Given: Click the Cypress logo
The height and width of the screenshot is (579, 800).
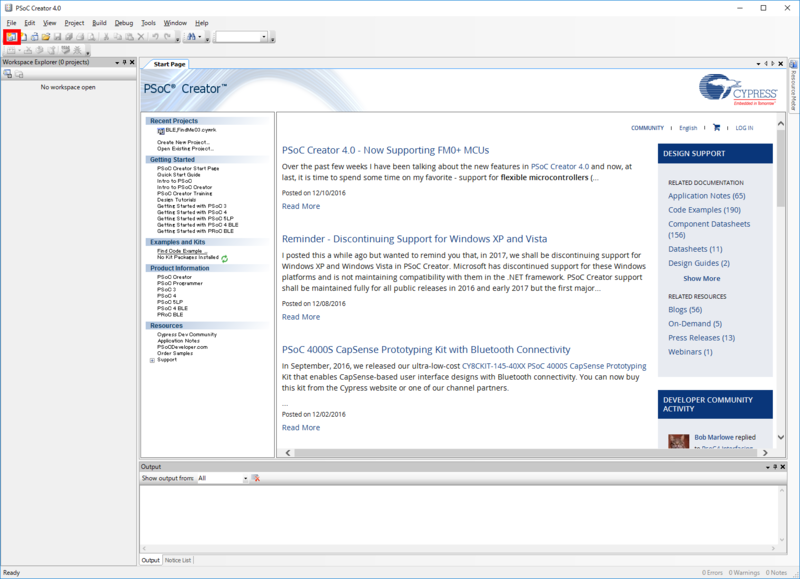Looking at the screenshot, I should pos(738,89).
